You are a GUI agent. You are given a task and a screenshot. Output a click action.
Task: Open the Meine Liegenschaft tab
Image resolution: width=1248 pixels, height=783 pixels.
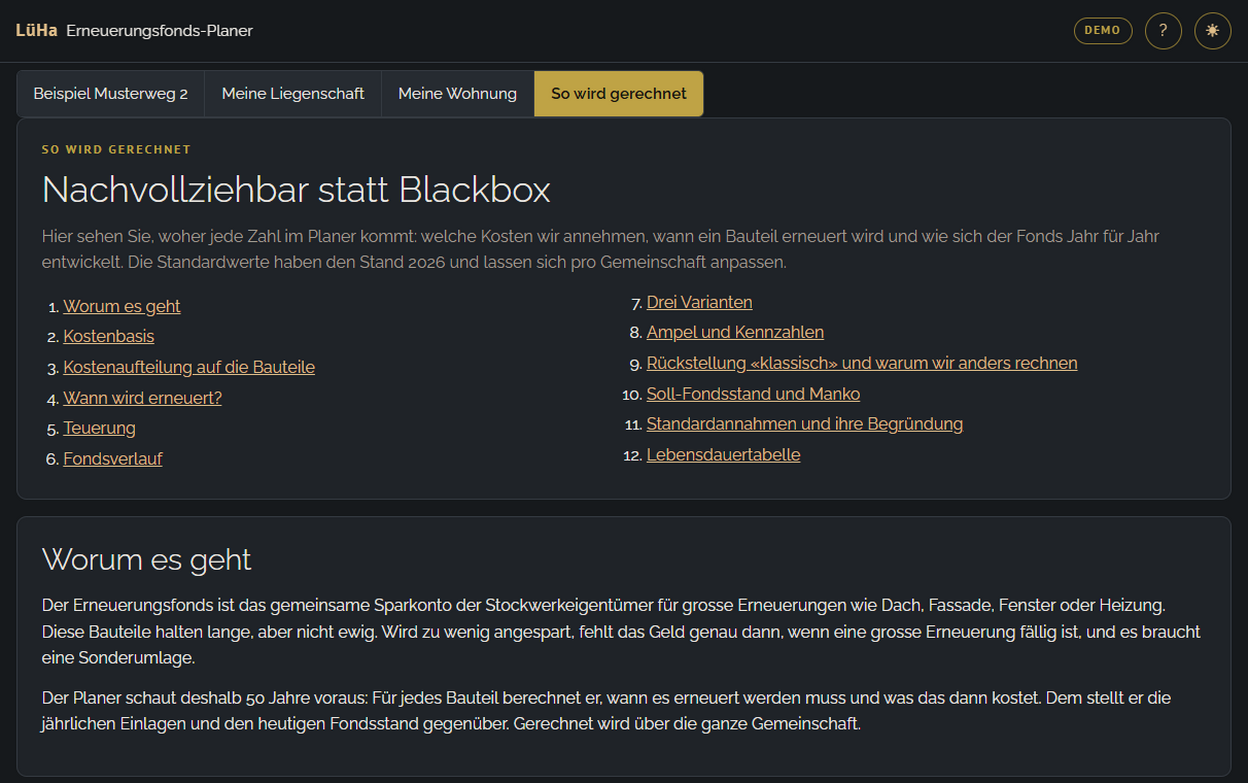click(293, 94)
